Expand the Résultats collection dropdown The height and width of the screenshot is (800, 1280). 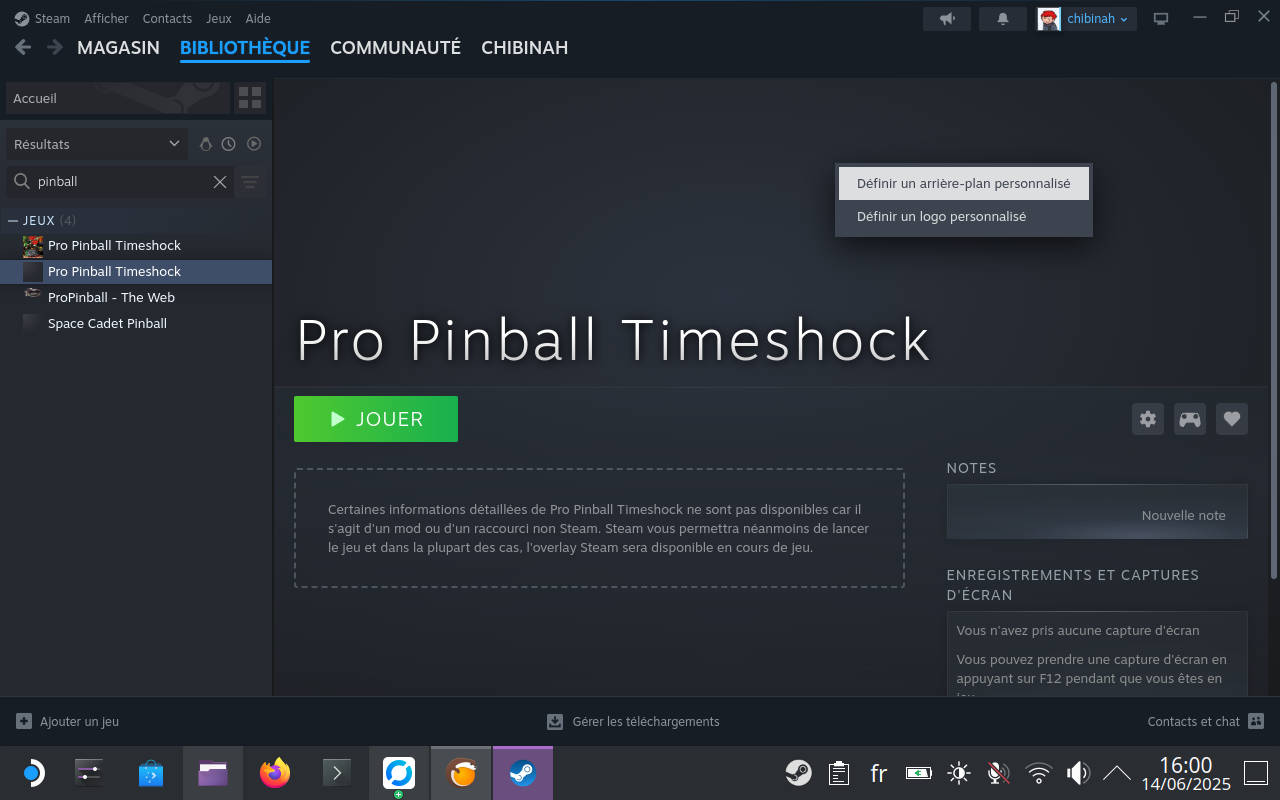[97, 144]
